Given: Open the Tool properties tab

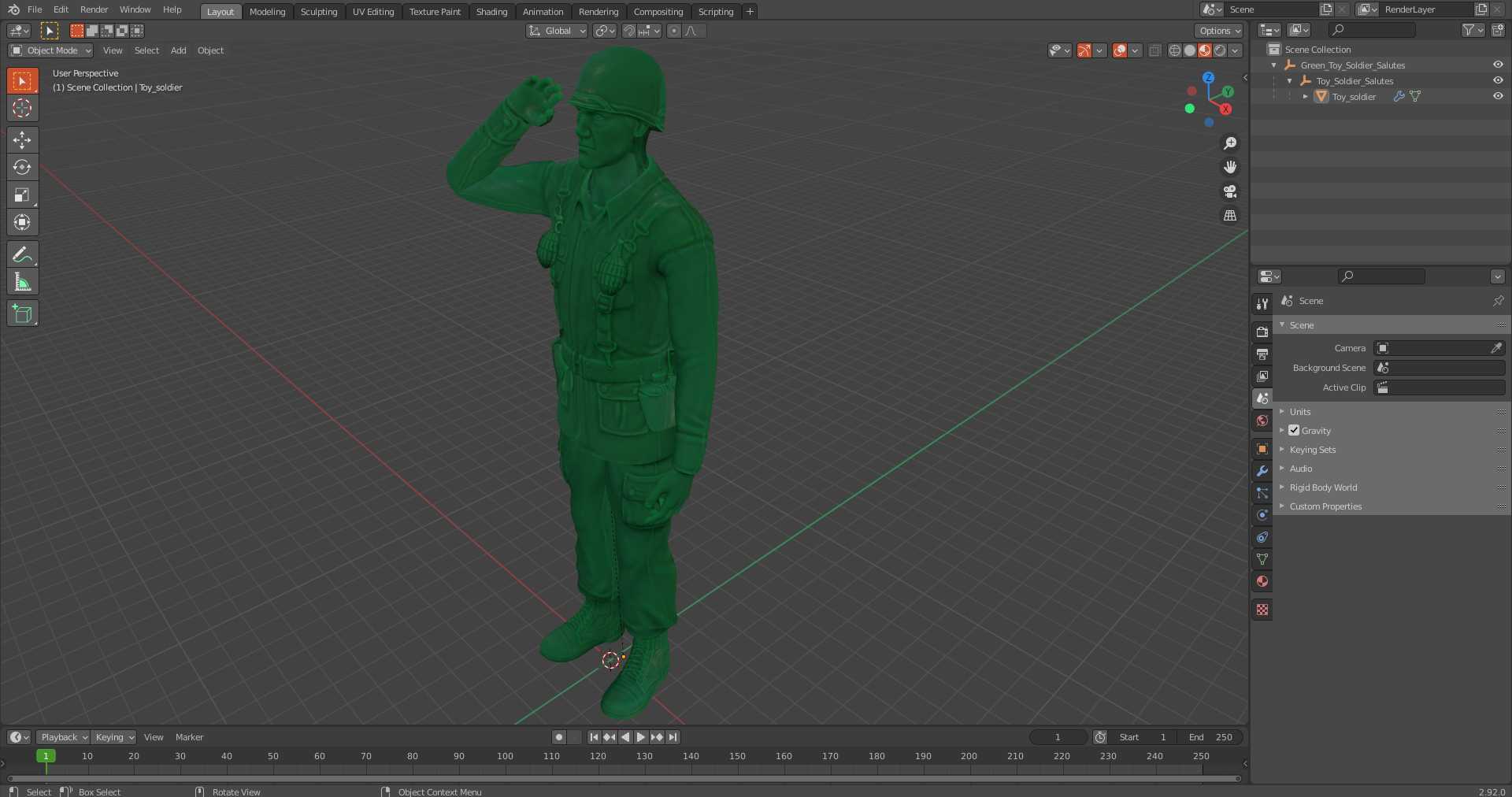Looking at the screenshot, I should click(1262, 303).
